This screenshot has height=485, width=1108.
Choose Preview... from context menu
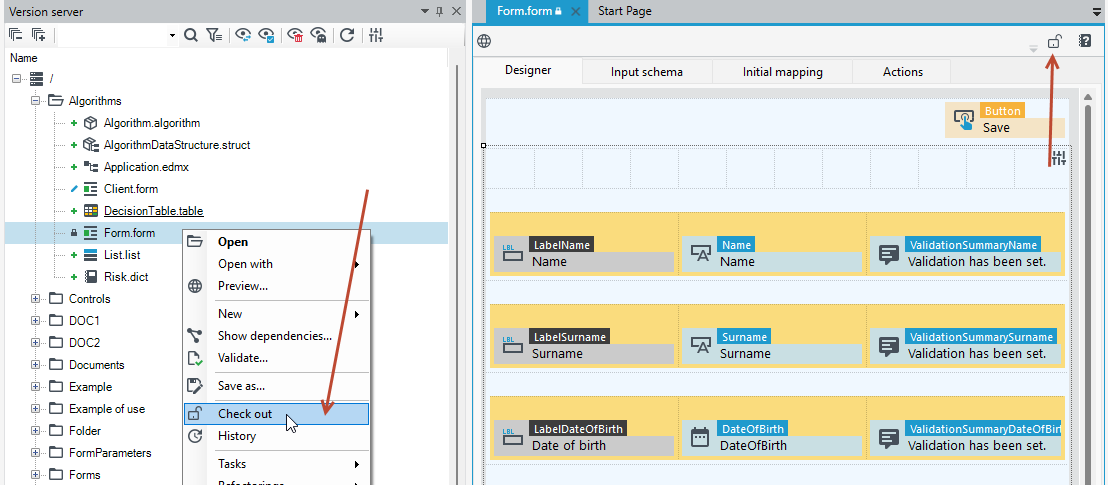pyautogui.click(x=276, y=286)
